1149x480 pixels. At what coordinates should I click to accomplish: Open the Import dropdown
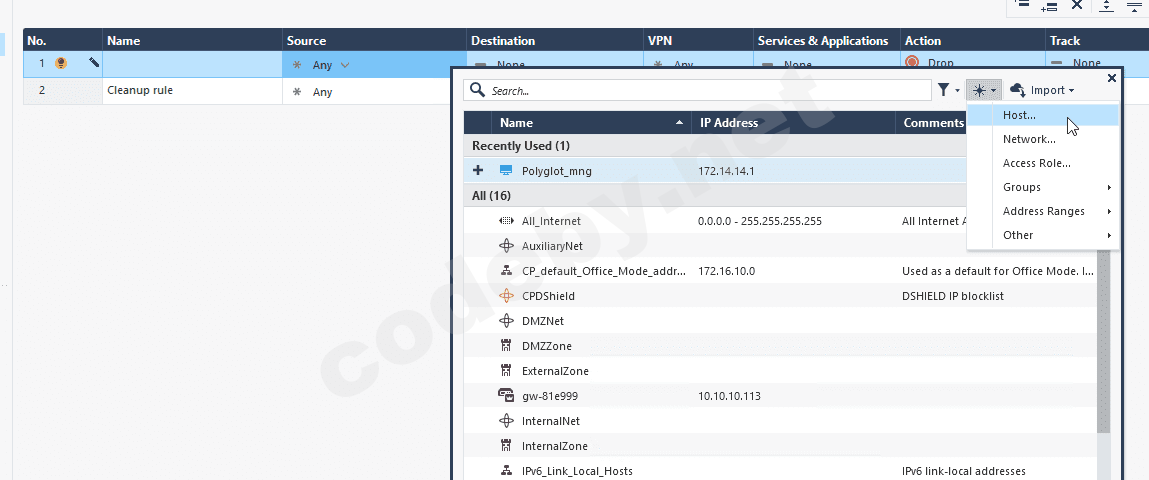click(1042, 90)
